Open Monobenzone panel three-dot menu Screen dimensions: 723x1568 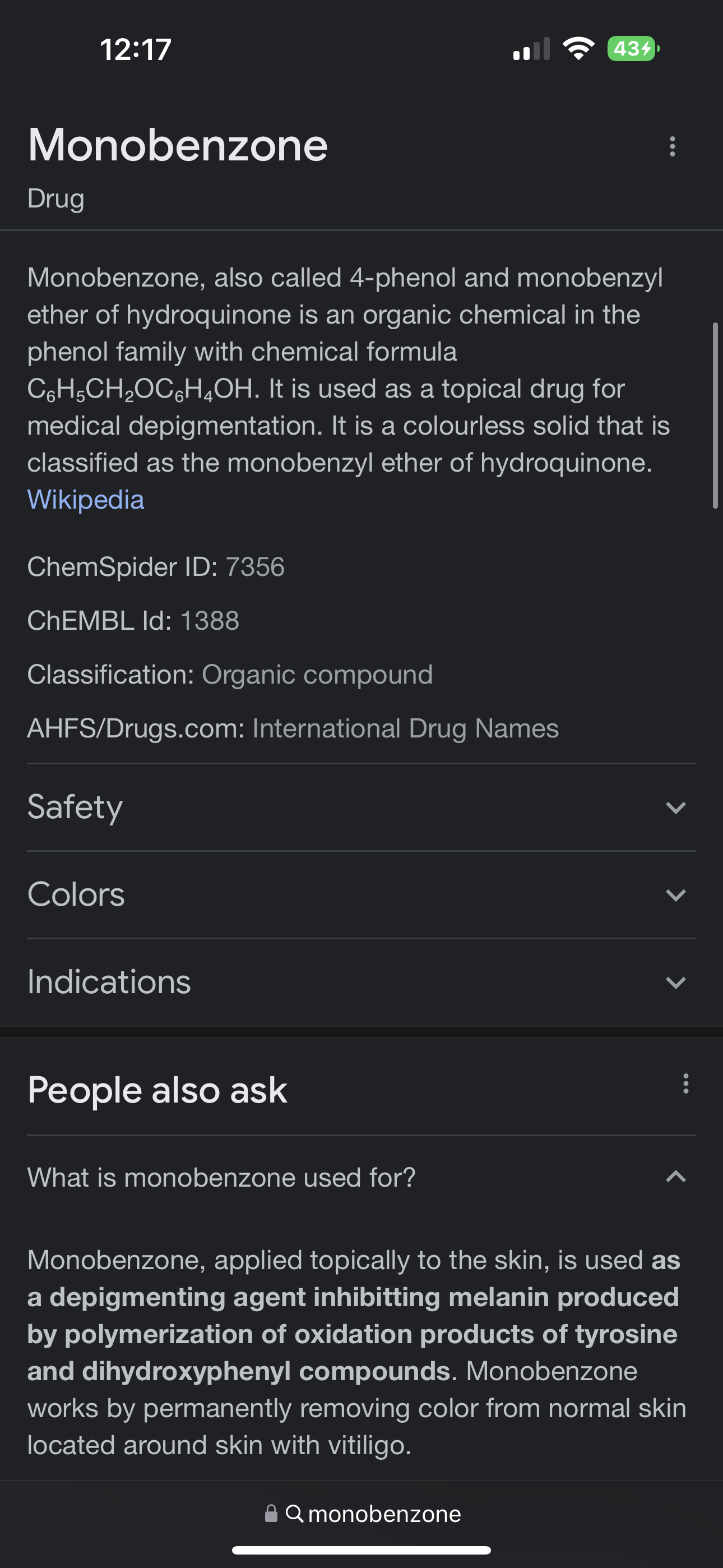tap(672, 146)
